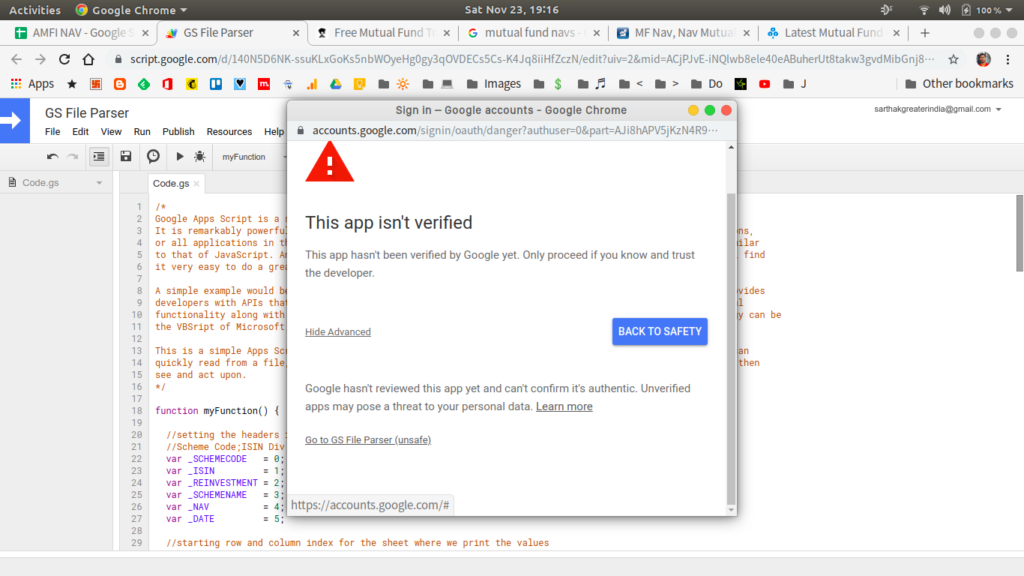Click the blue arrow Apps Script logo
The width and height of the screenshot is (1024, 576).
tap(14, 121)
